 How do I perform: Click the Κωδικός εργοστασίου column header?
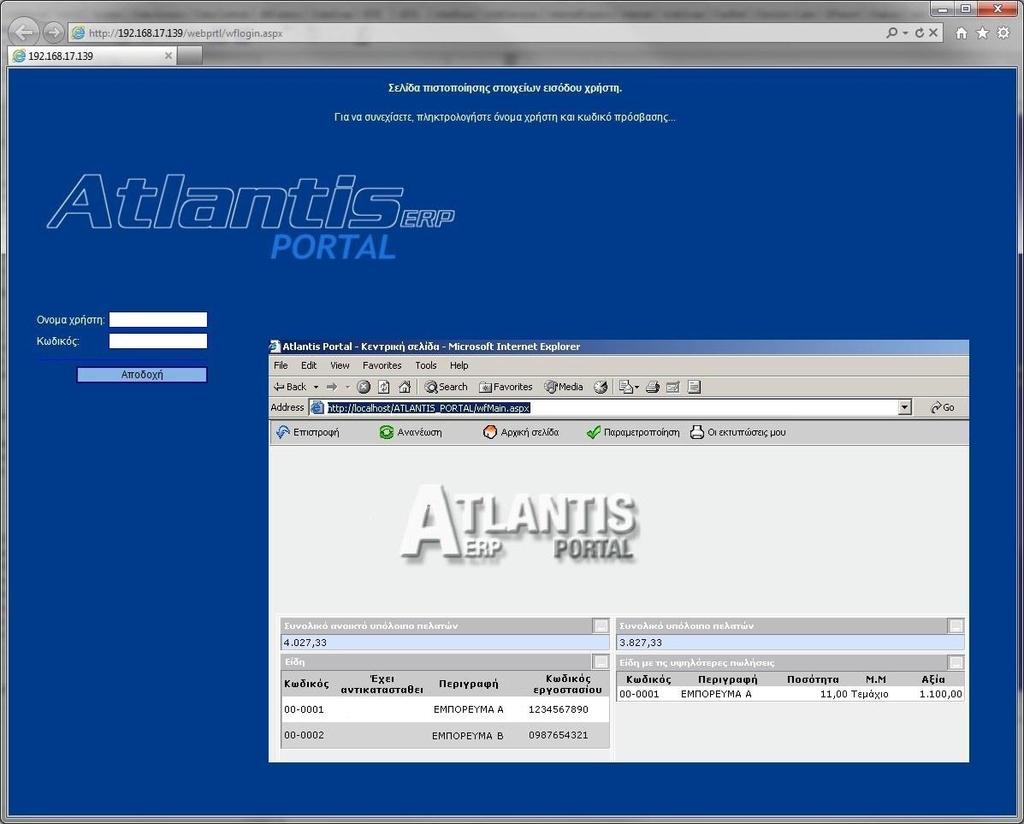pos(567,684)
